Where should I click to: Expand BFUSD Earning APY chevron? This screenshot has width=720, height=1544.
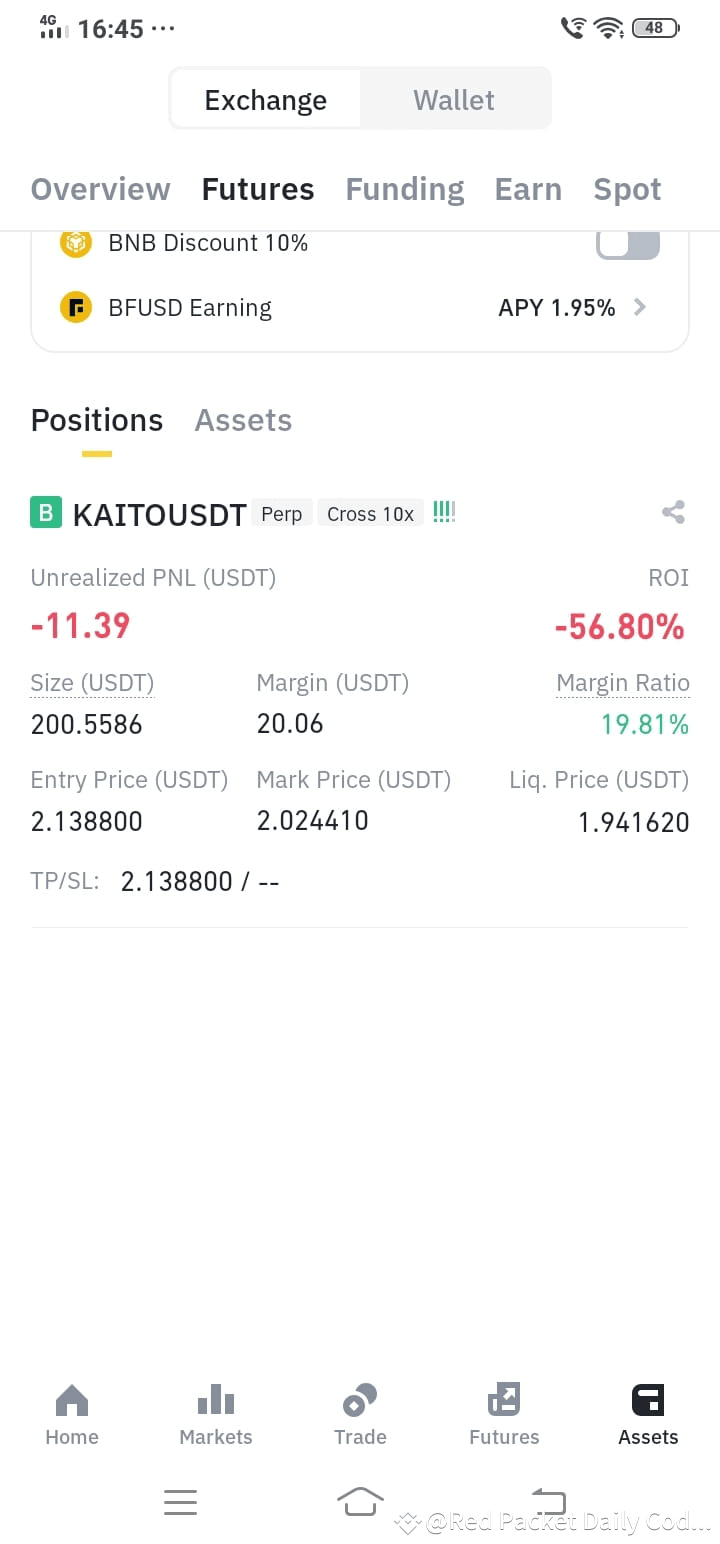click(640, 307)
